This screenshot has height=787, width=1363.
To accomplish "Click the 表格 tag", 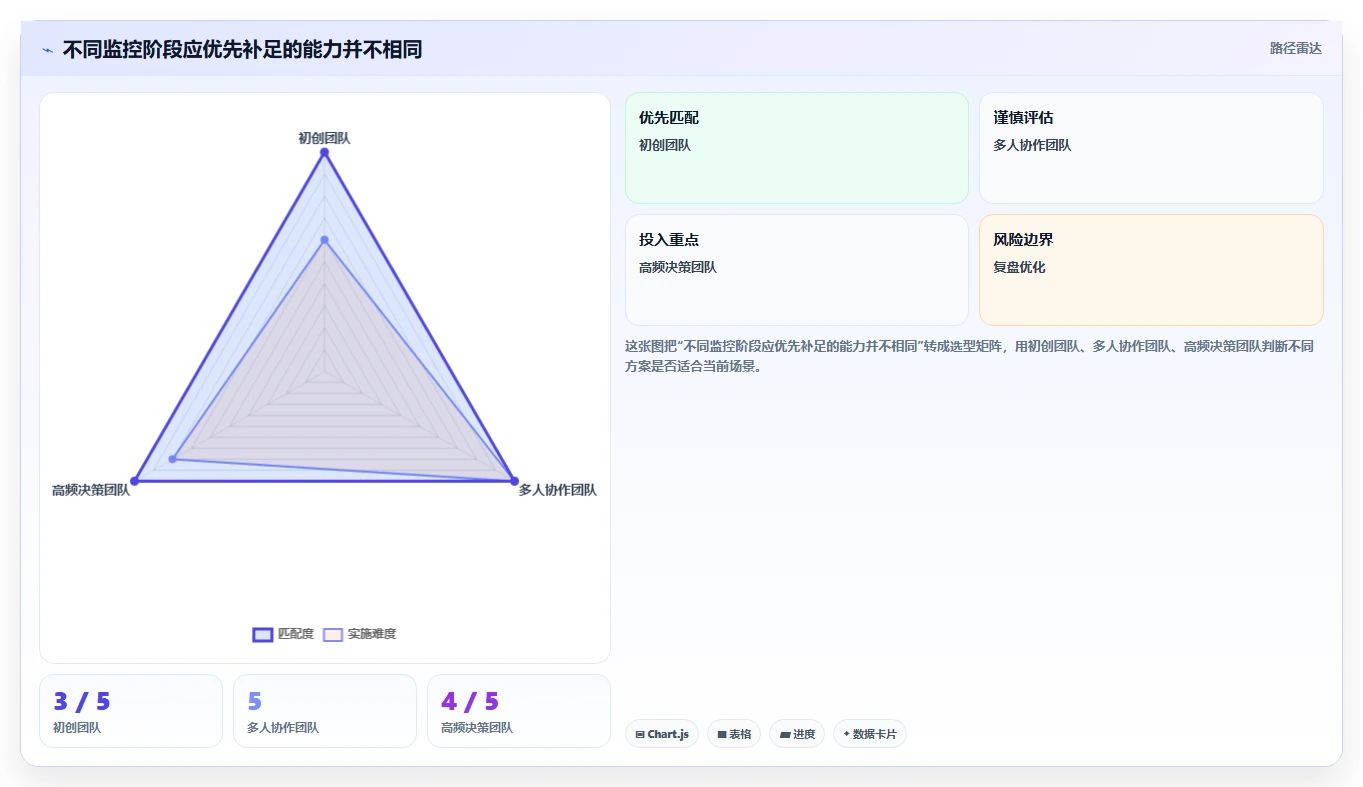I will tap(734, 734).
